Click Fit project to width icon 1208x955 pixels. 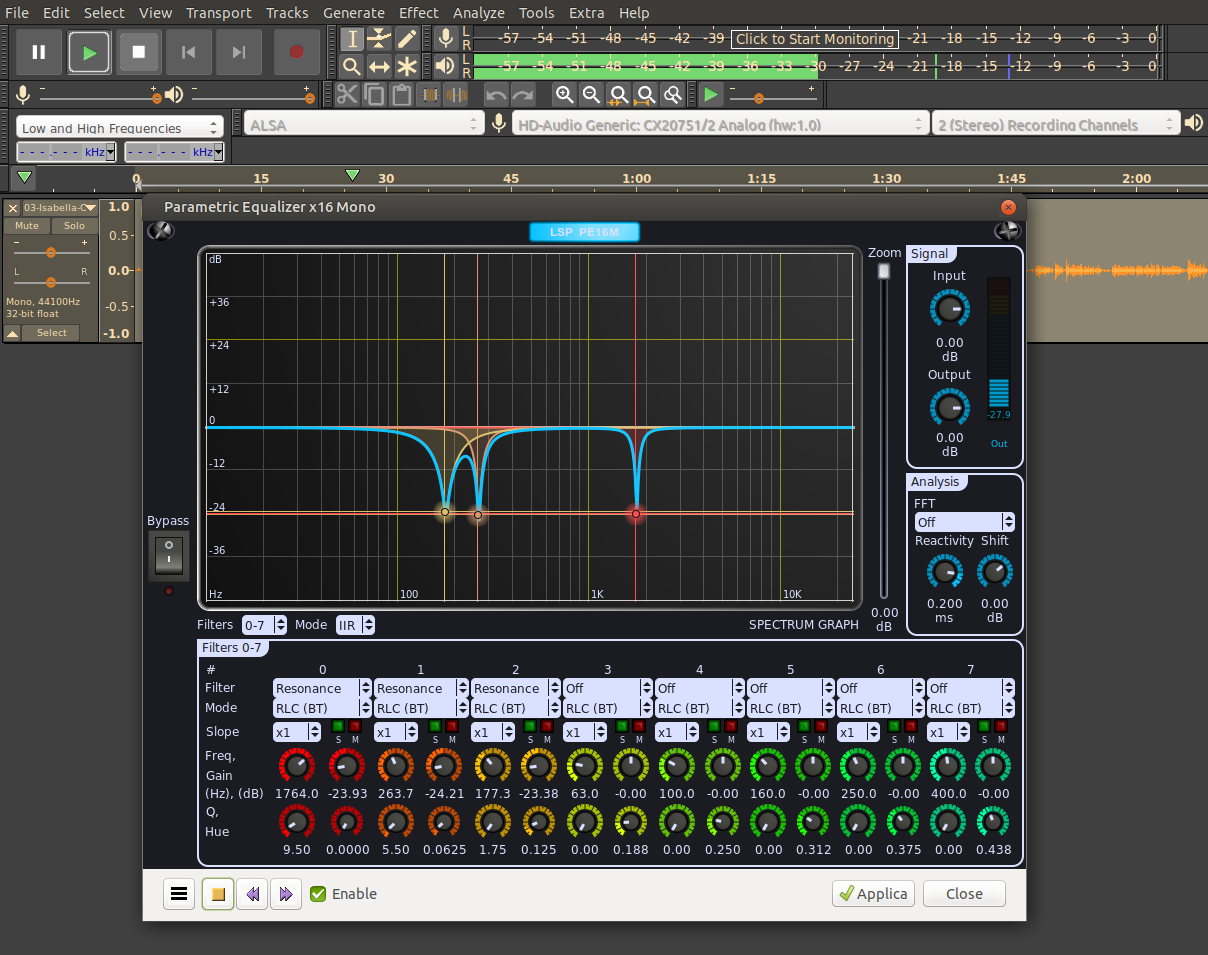pyautogui.click(x=646, y=95)
